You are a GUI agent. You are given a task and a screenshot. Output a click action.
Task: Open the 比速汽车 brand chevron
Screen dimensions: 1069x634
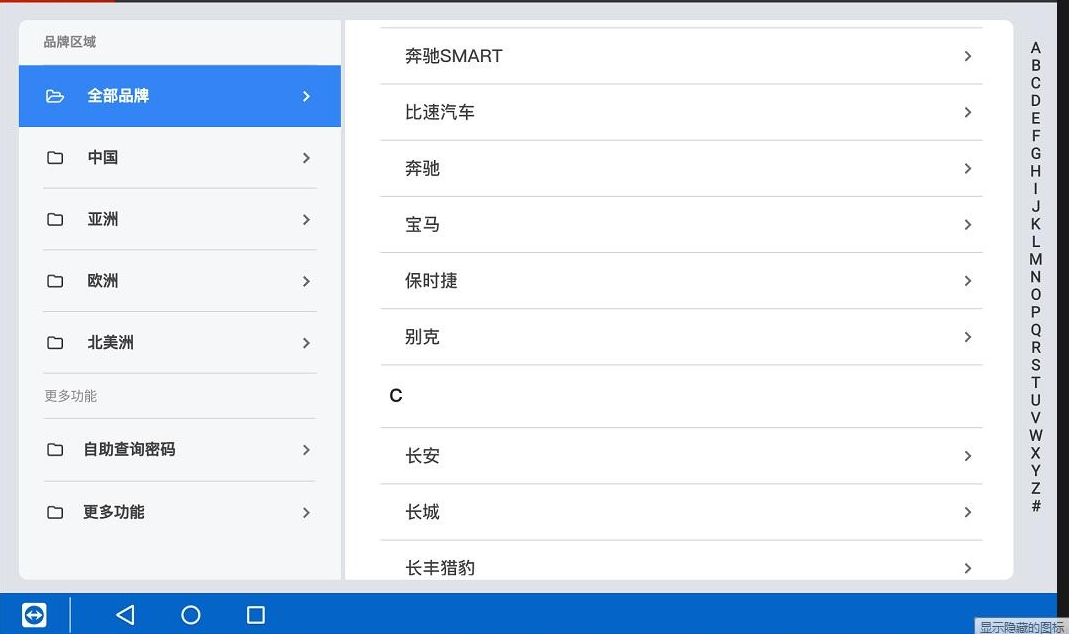click(x=967, y=112)
